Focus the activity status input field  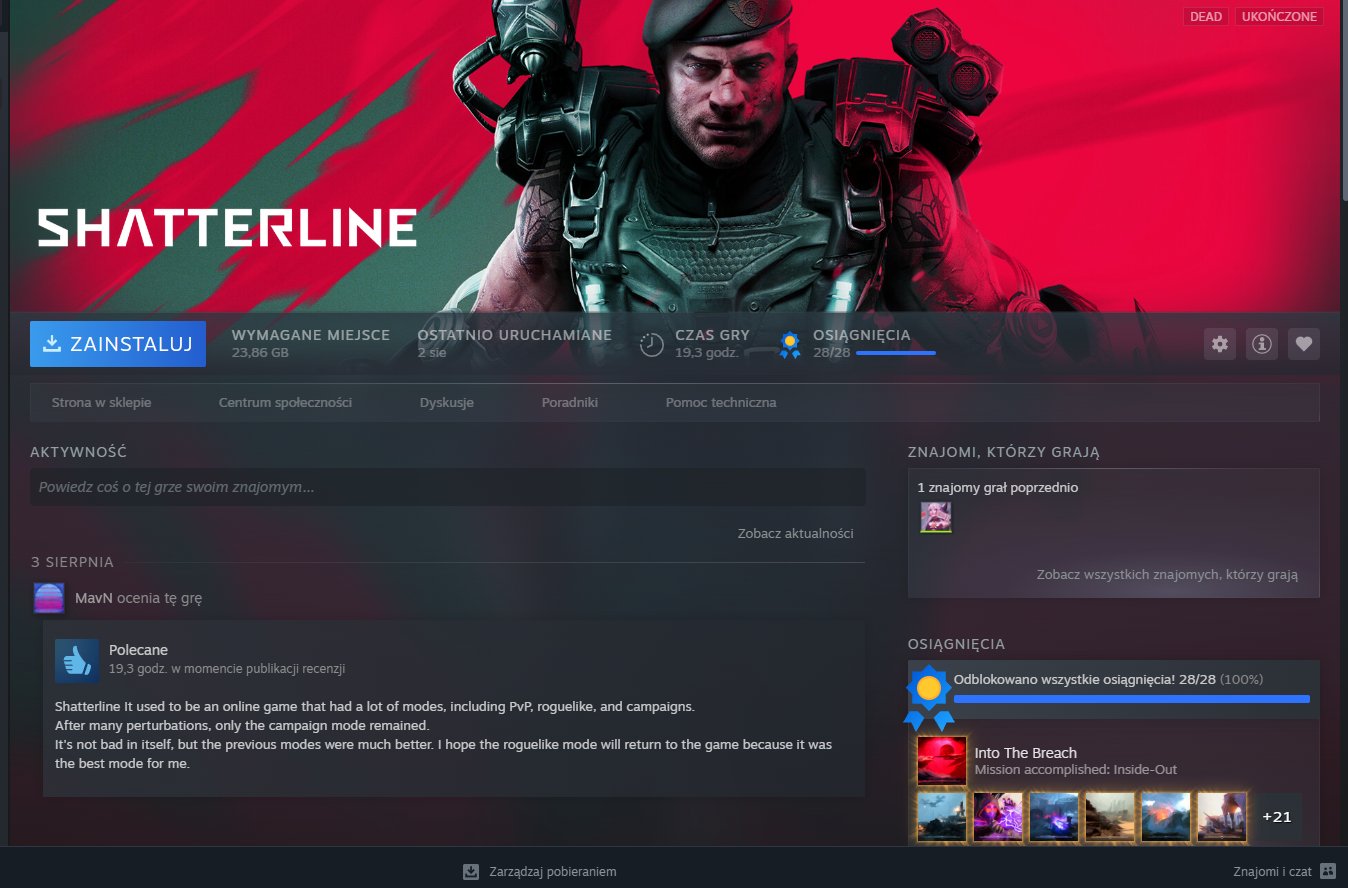tap(447, 487)
